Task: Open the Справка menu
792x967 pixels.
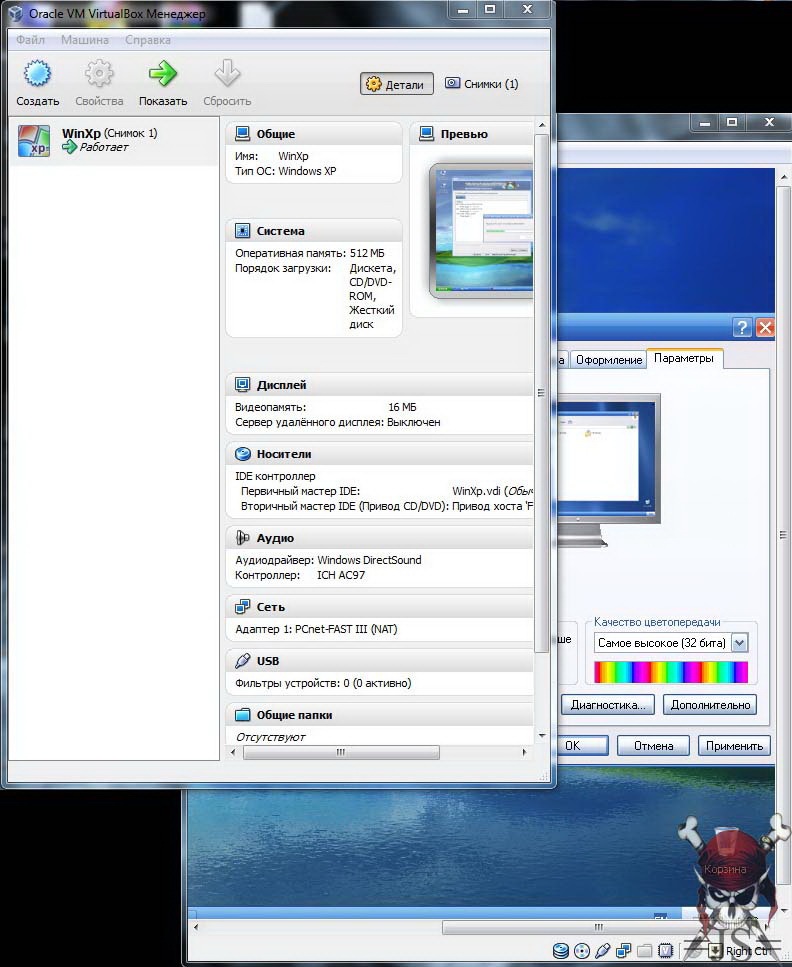Action: coord(148,40)
